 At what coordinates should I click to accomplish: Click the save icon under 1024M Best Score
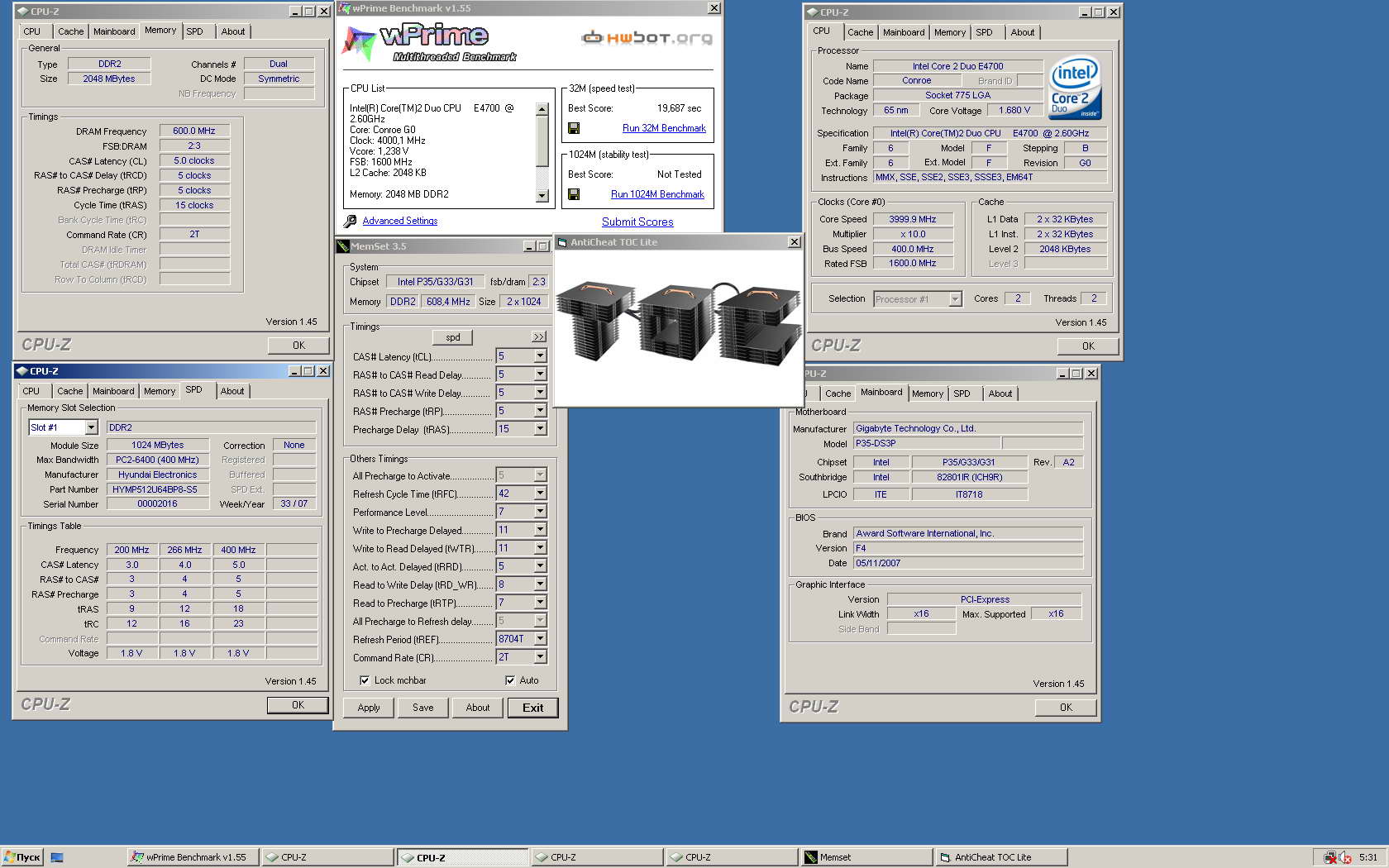574,194
